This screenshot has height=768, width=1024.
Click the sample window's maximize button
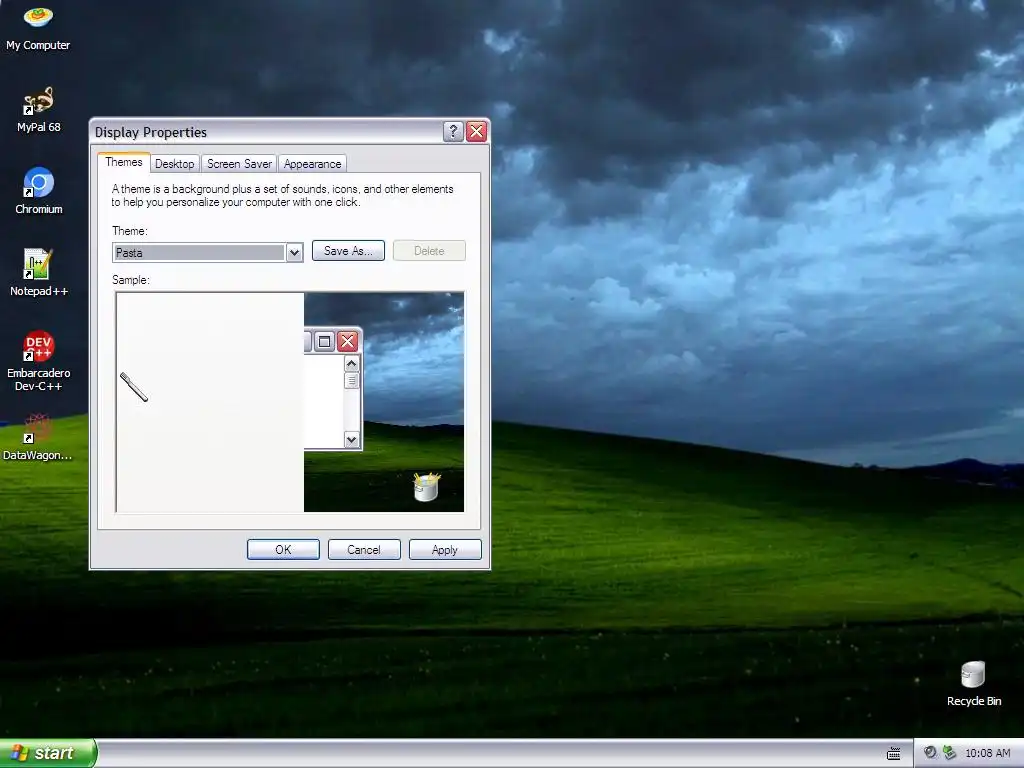(x=324, y=341)
